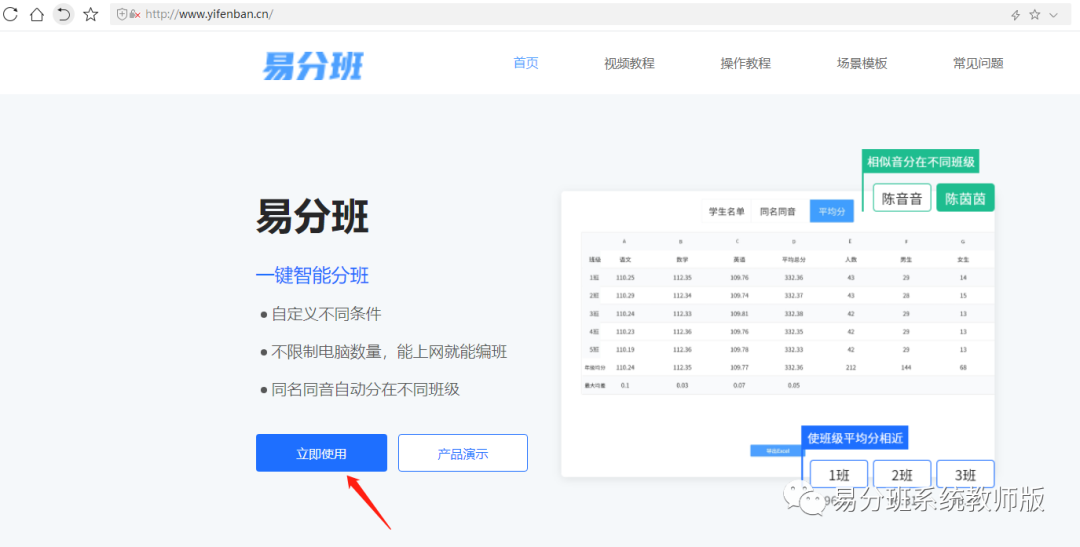
Task: Click the 一键智能分班 subtitle
Action: 313,276
